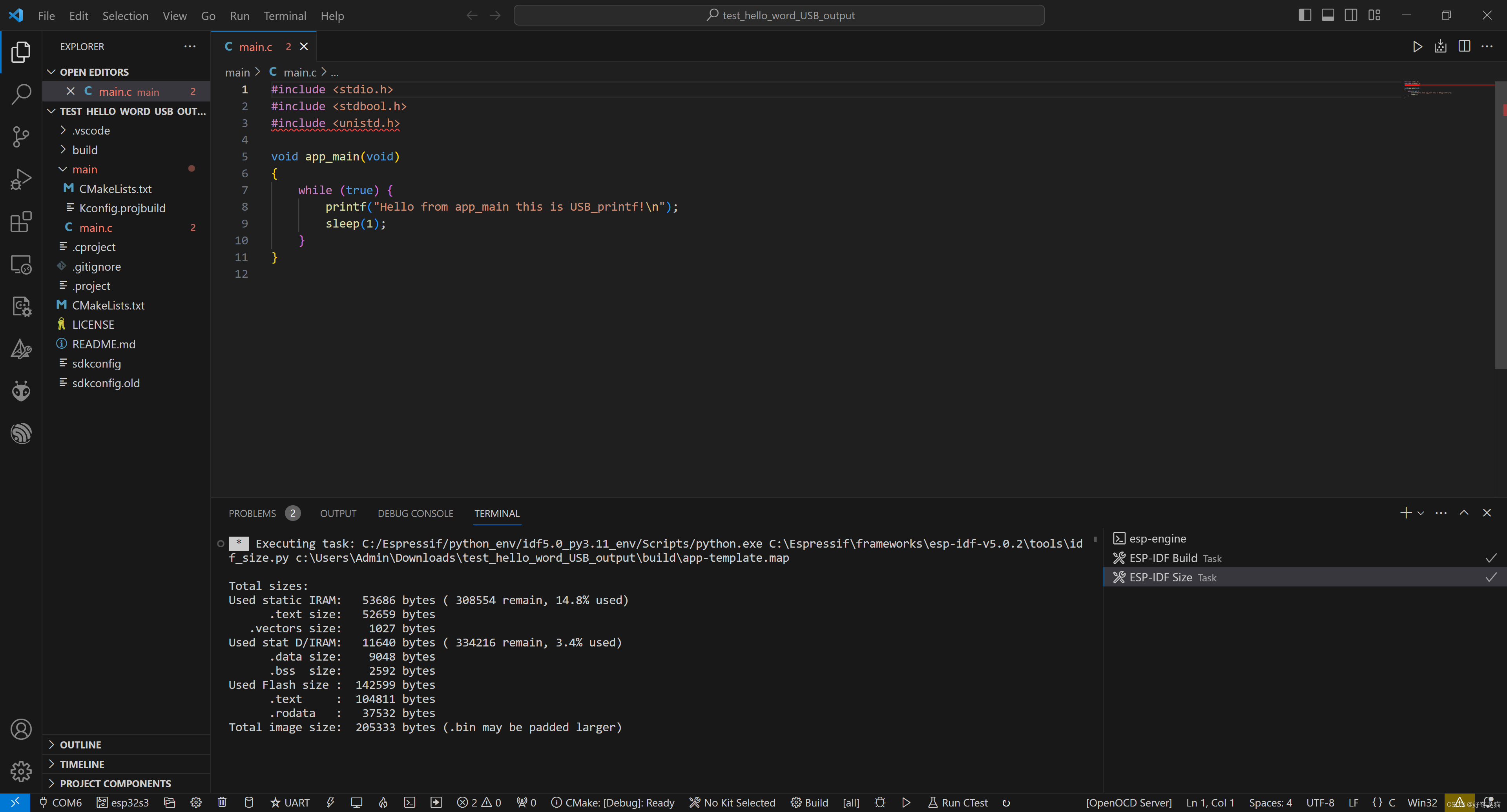Click the ESP-IDF Size task icon
The width and height of the screenshot is (1507, 812).
tap(1119, 577)
